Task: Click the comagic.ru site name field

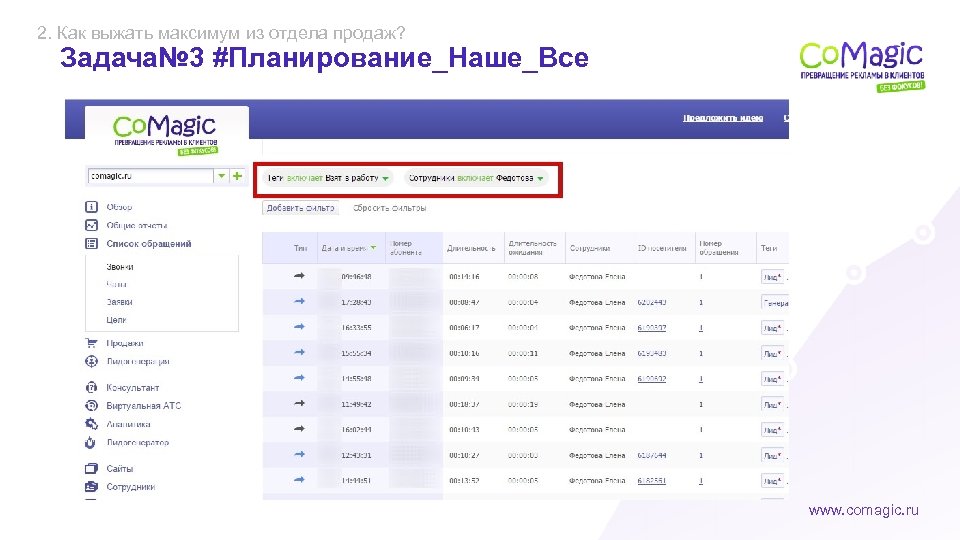Action: 151,176
